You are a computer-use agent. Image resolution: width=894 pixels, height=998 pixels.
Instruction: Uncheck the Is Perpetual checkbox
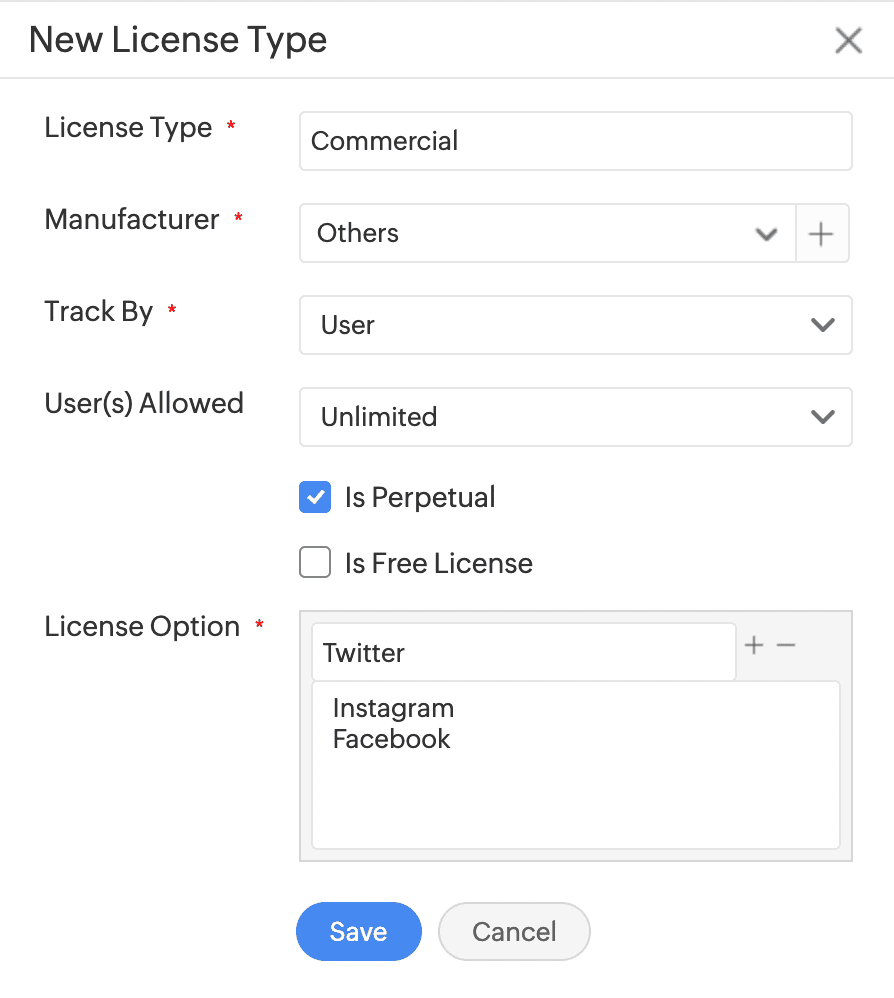315,497
